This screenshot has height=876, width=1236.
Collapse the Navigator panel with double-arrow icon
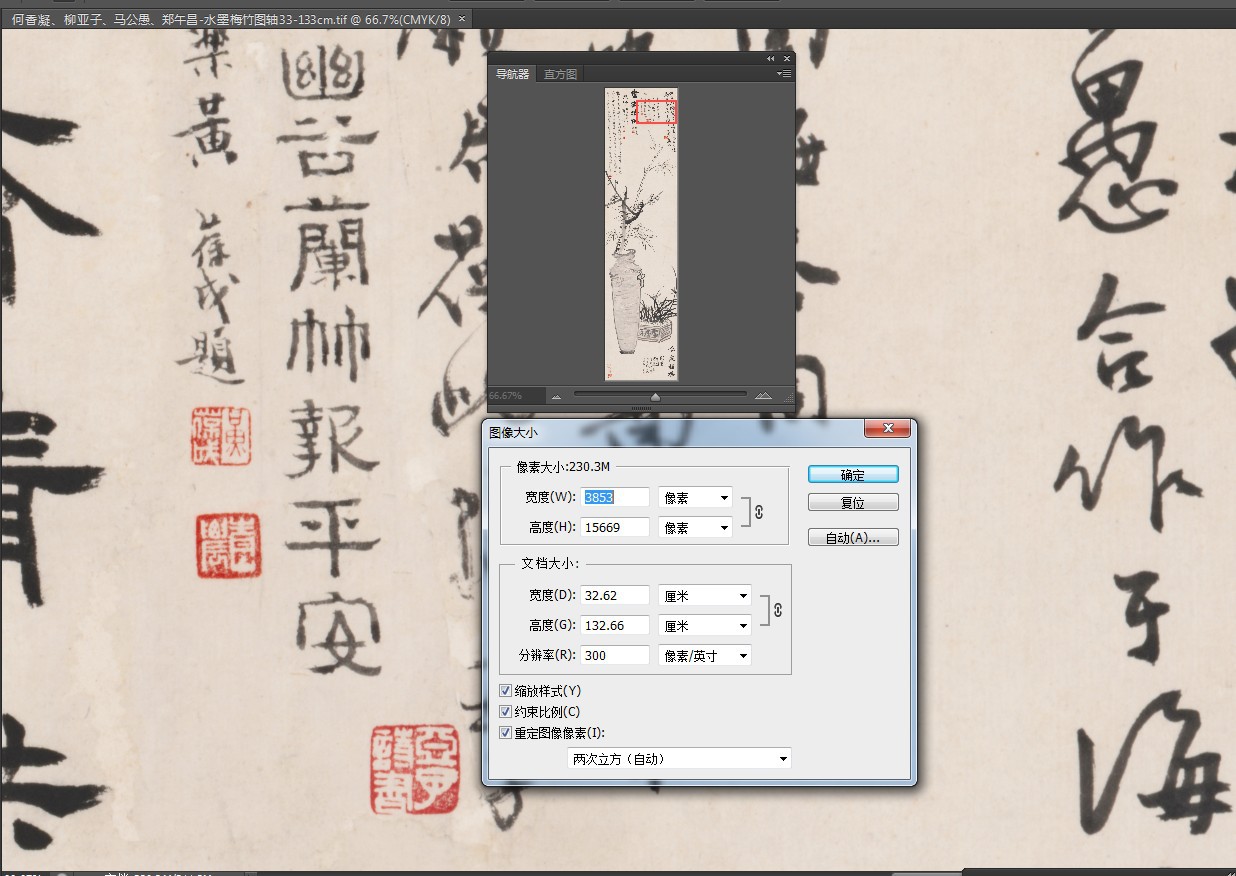(x=771, y=59)
